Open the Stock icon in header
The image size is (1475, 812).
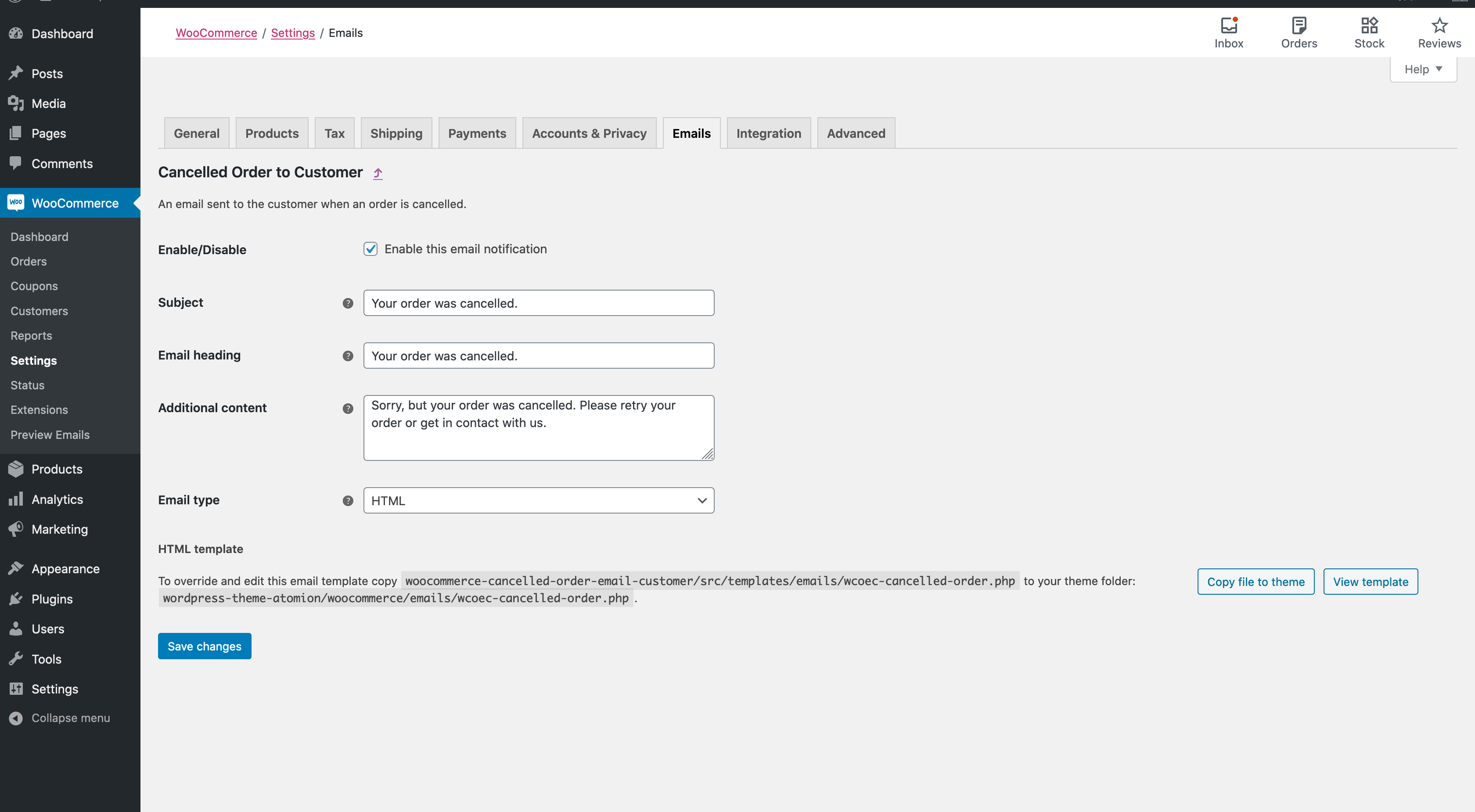[x=1369, y=25]
